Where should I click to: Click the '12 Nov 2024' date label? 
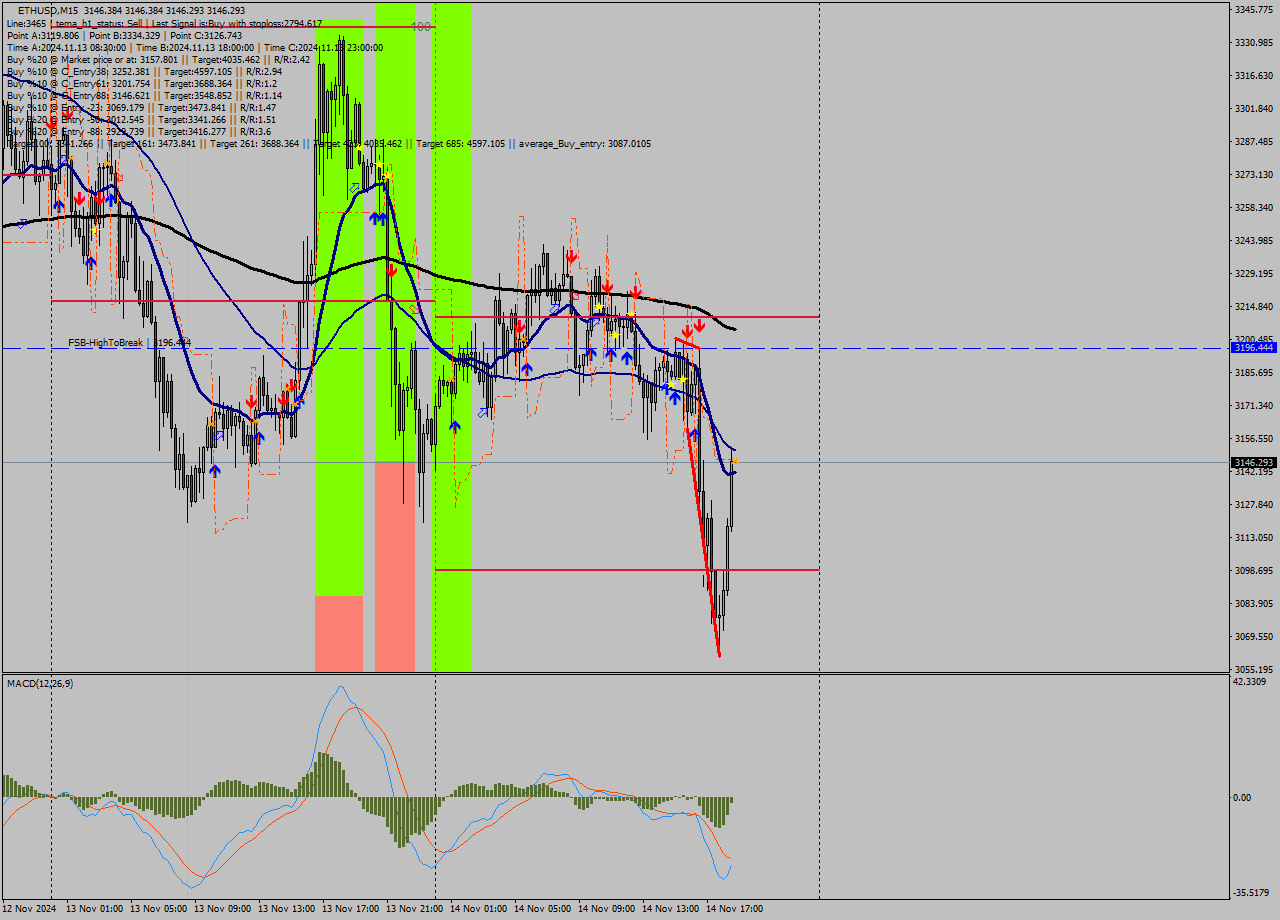(x=29, y=909)
